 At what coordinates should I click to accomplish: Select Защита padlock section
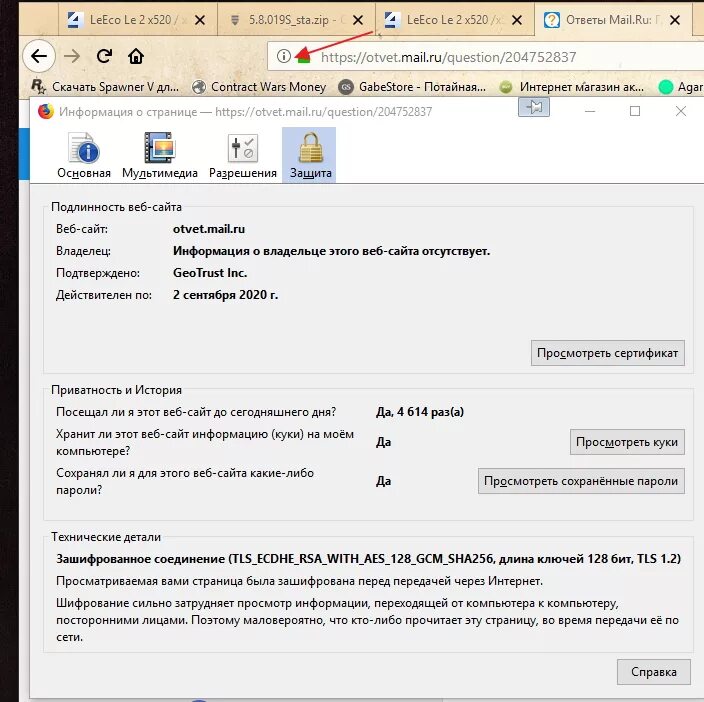click(x=309, y=155)
